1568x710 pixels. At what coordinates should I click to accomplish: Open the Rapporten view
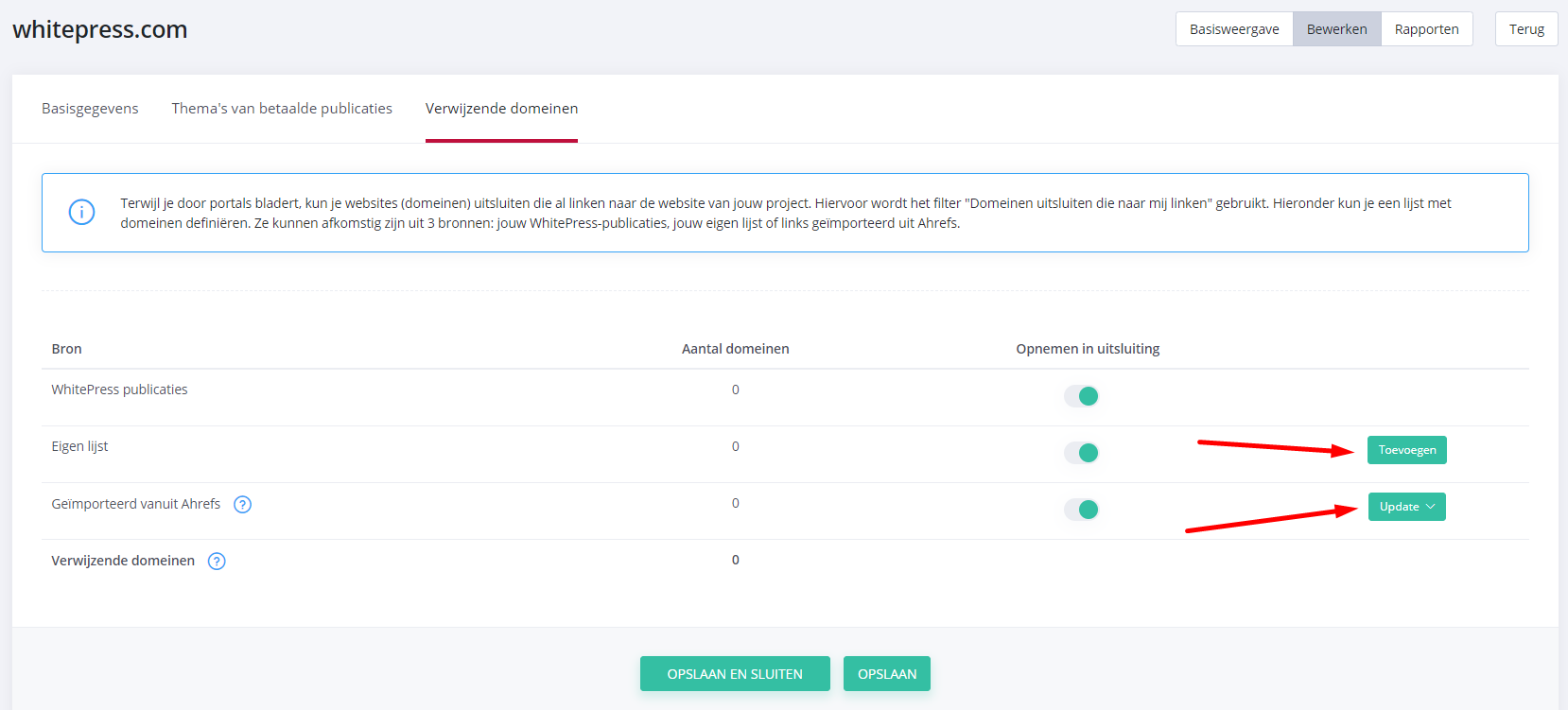click(1427, 29)
